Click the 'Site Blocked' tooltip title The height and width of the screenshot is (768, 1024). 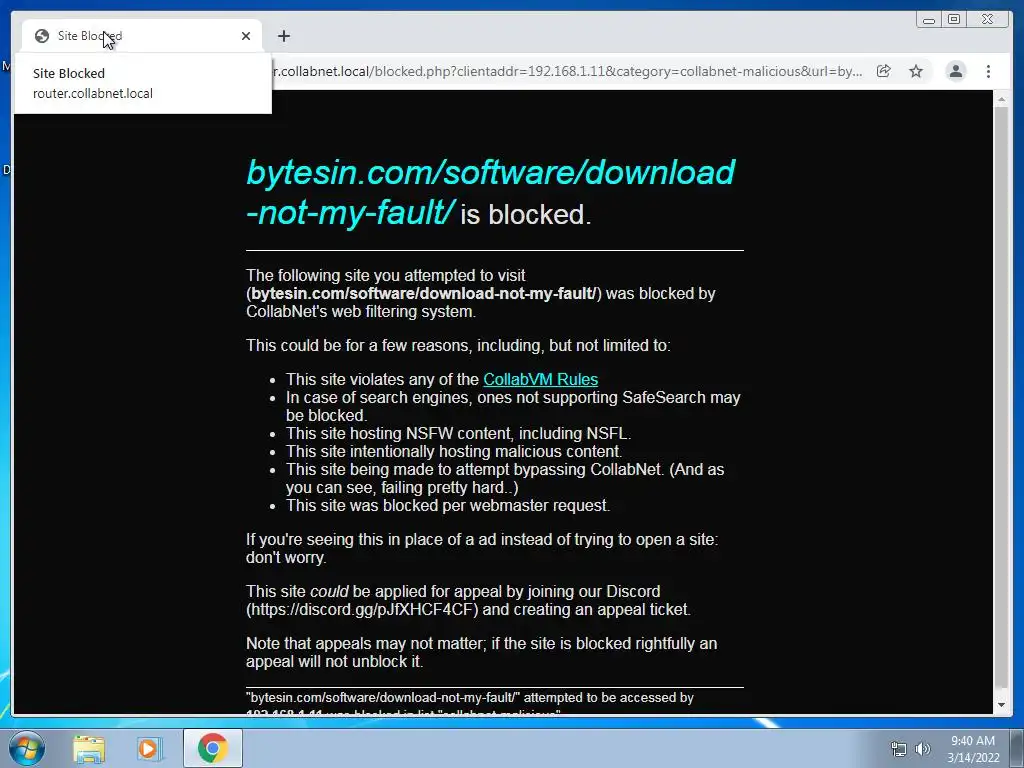[69, 73]
